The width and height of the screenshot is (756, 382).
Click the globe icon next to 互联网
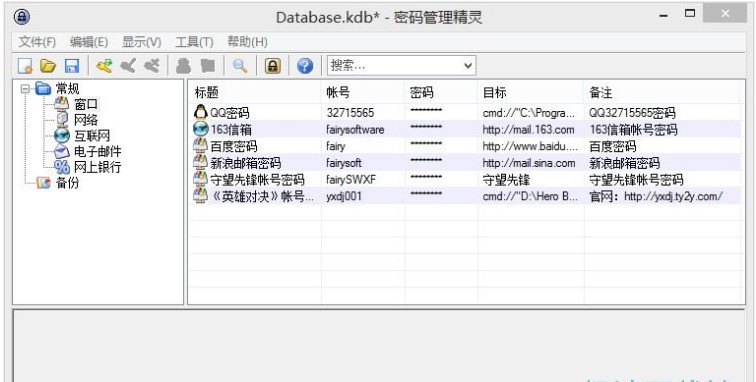pos(62,136)
